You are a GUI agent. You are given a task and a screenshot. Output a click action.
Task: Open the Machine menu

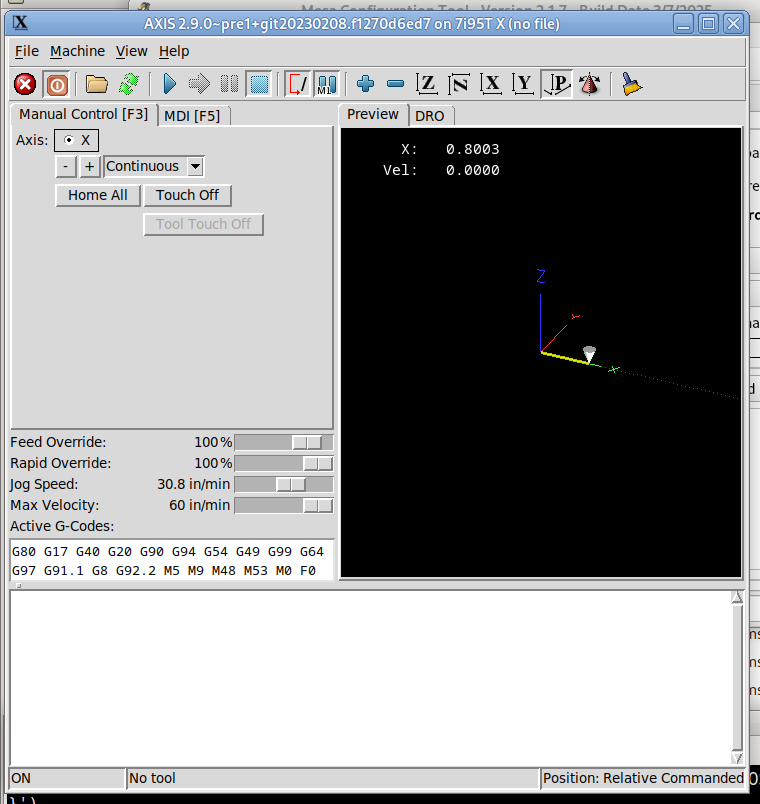point(77,51)
